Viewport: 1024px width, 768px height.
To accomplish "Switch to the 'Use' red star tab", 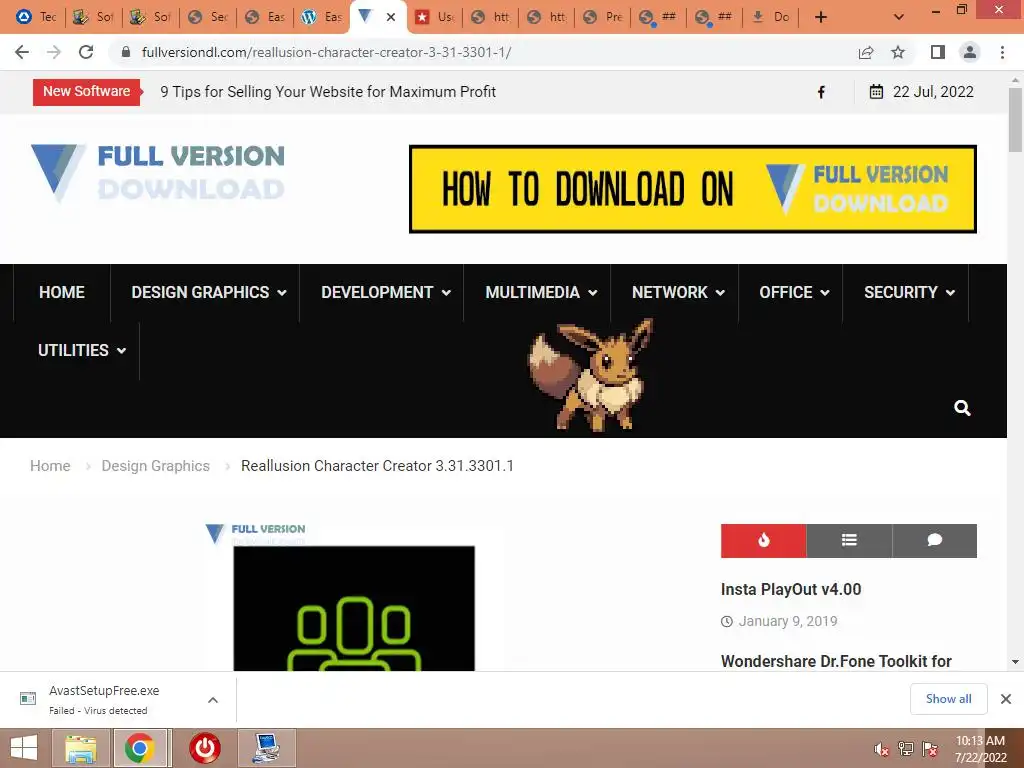I will [x=435, y=17].
